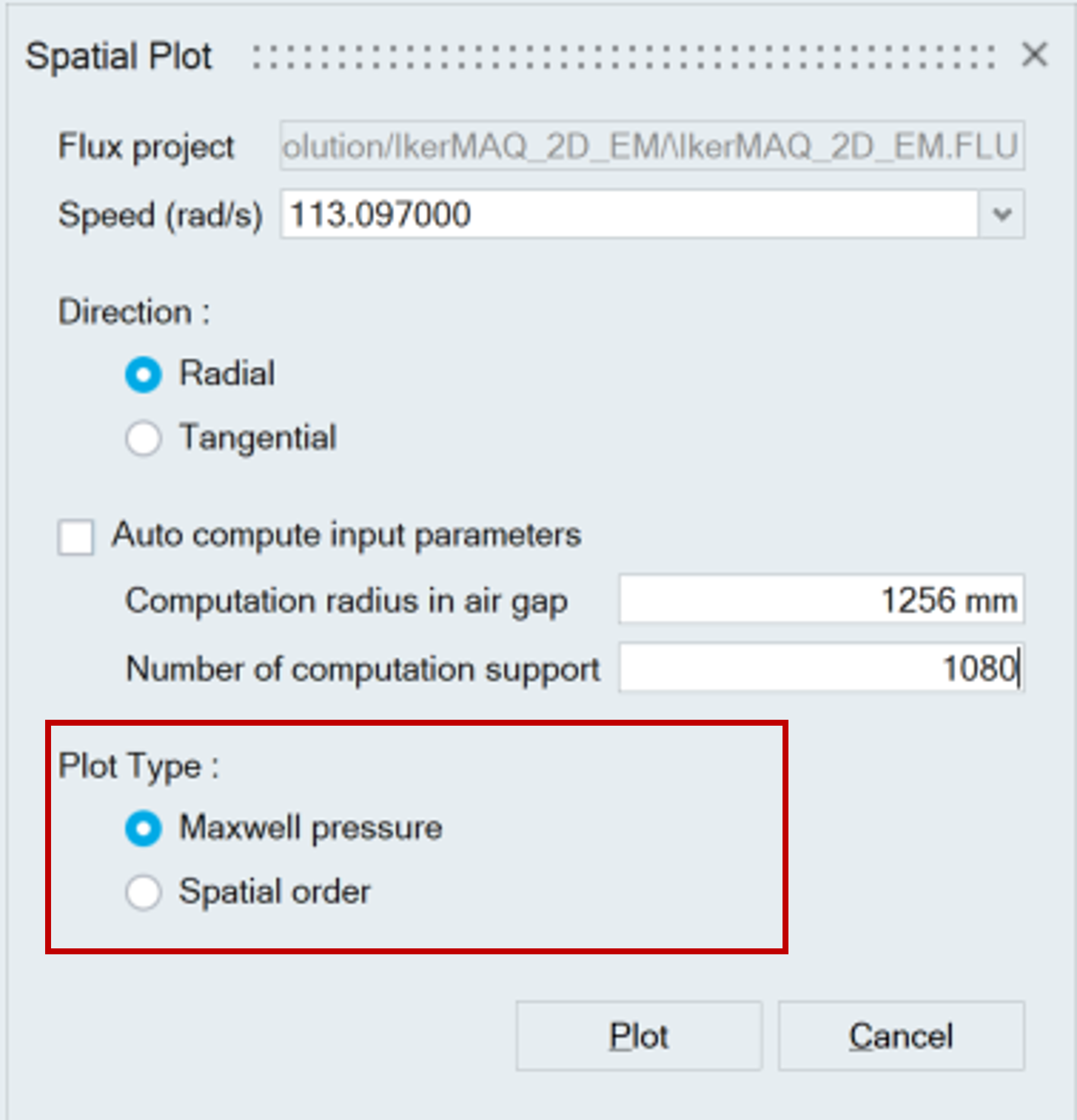Click the Computation radius in air gap label
The image size is (1077, 1120).
point(346,601)
